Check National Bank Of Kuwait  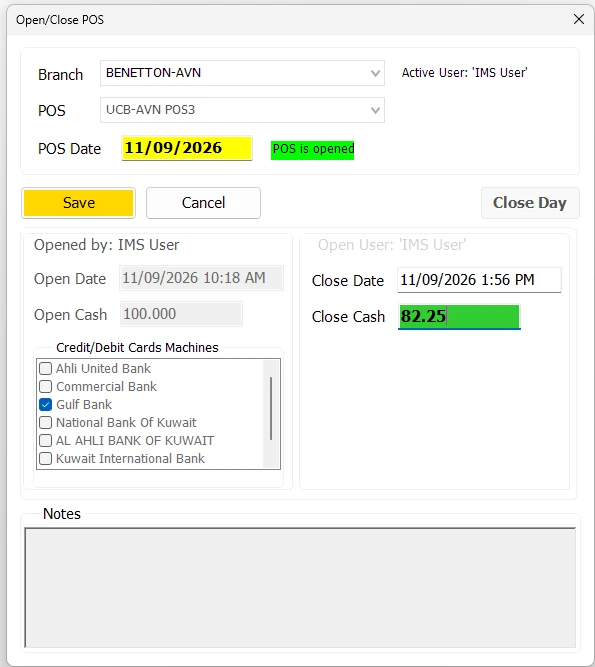46,422
